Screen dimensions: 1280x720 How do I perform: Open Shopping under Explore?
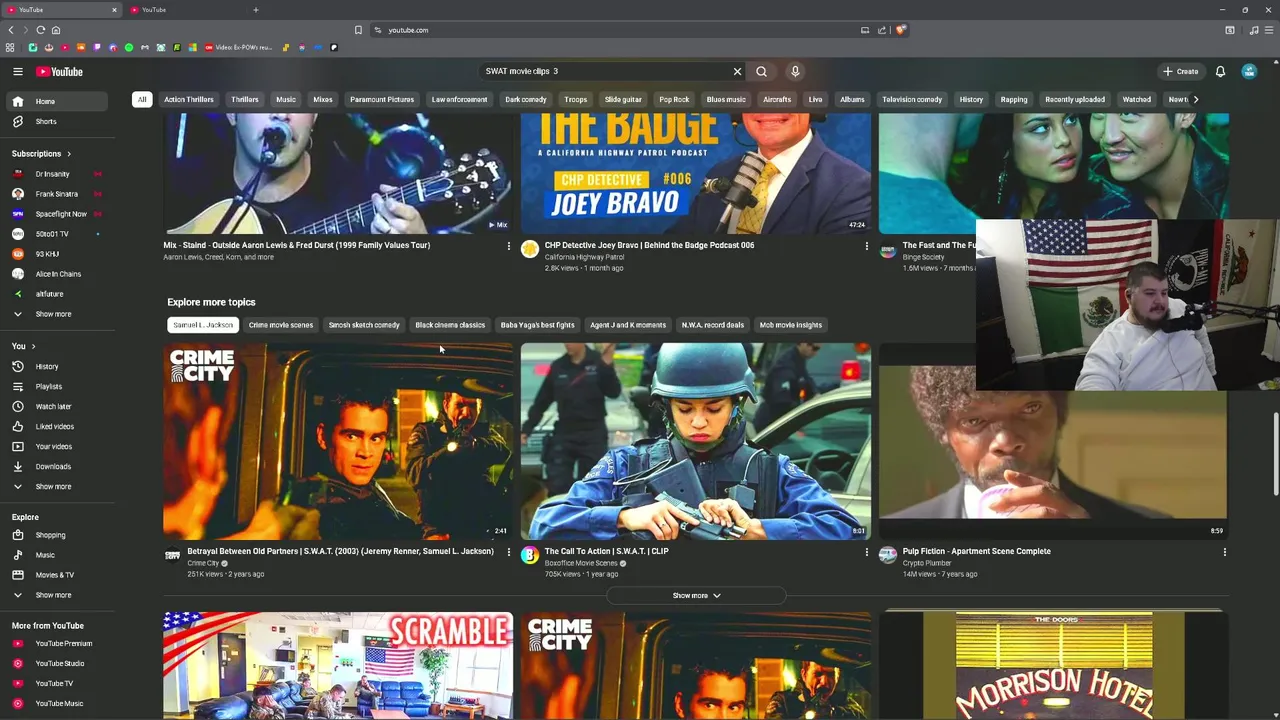click(58, 535)
